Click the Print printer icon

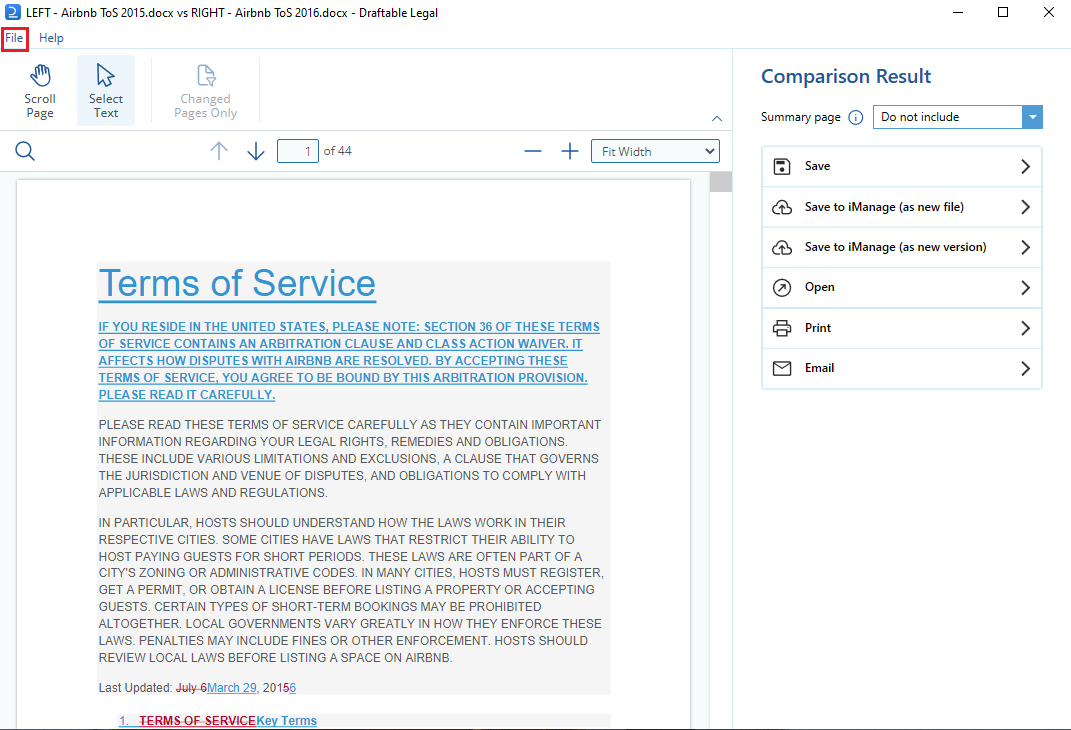click(x=782, y=328)
